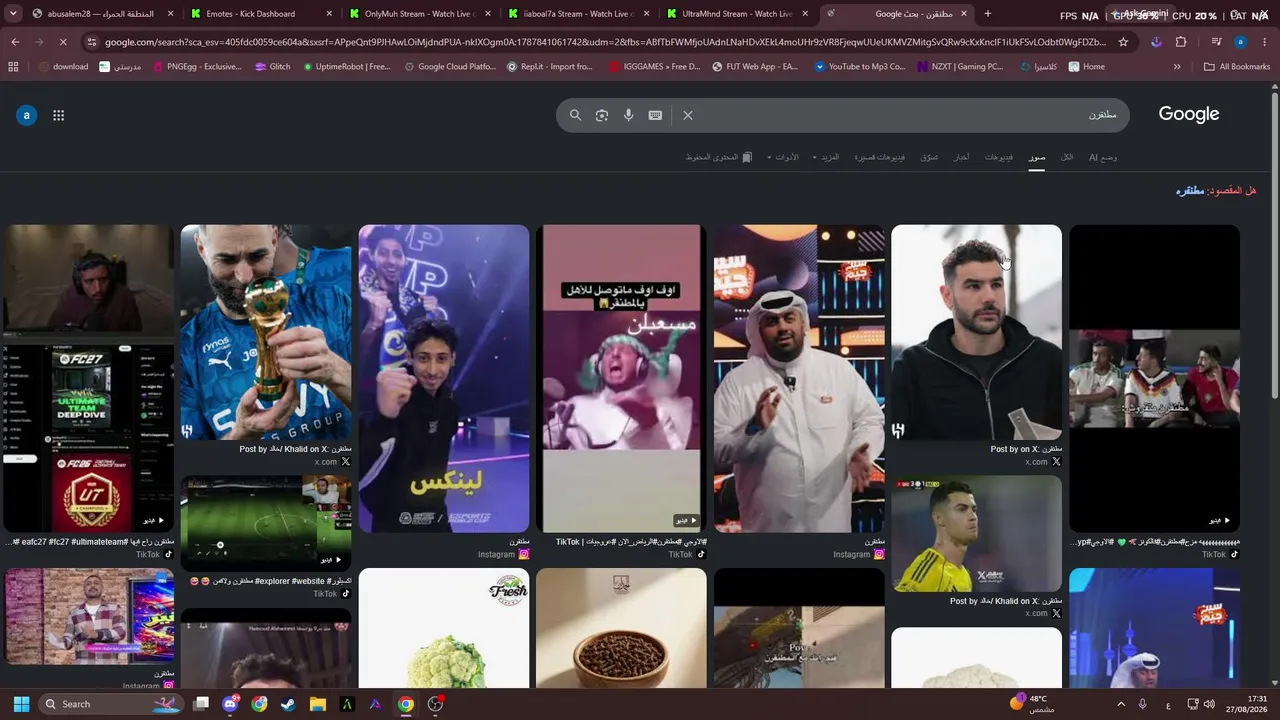Open the man in white thobe image

coord(799,379)
